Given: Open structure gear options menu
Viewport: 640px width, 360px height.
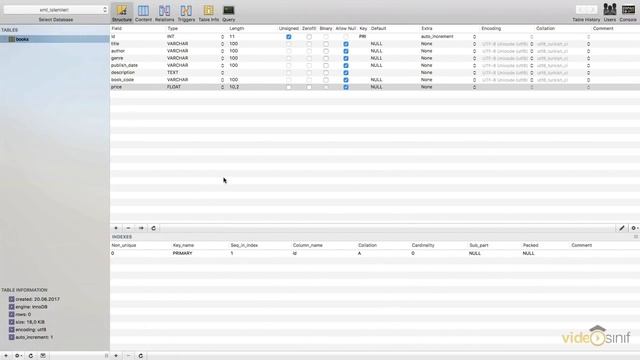Looking at the screenshot, I should point(634,228).
